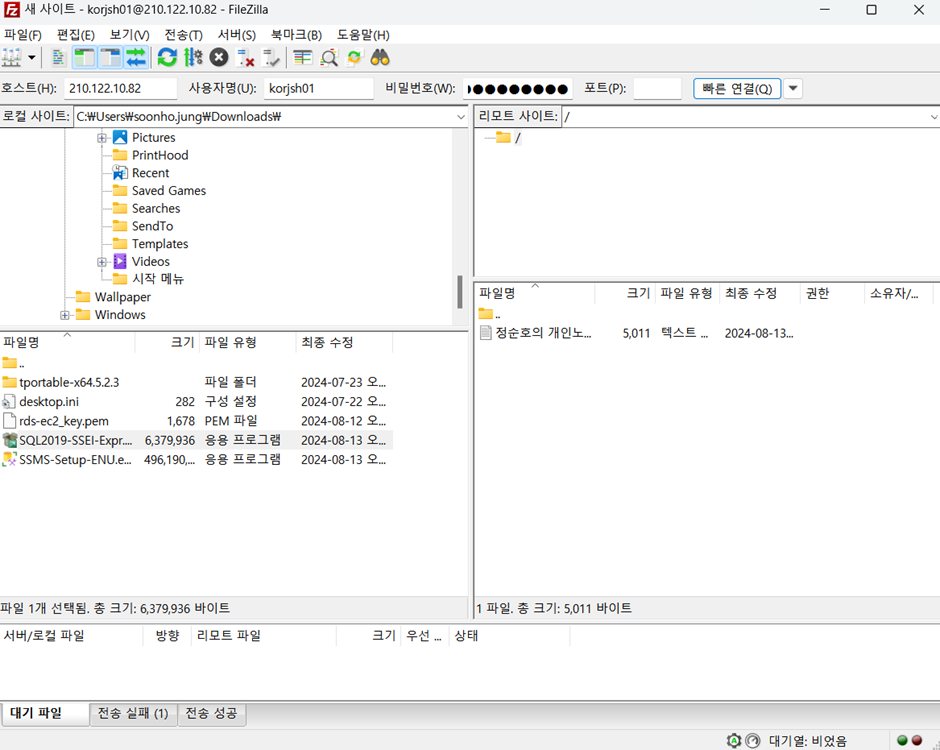This screenshot has height=750, width=940.
Task: Click the disconnect from server icon
Action: [x=245, y=57]
